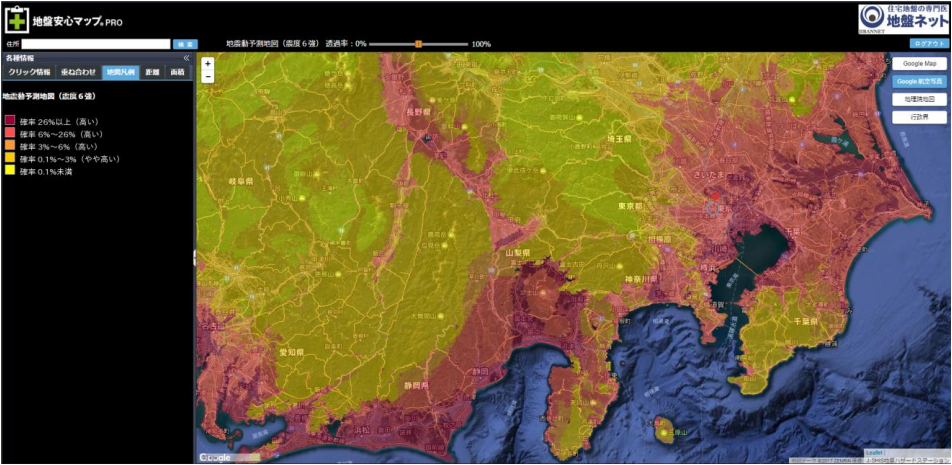
Task: Switch base map to Google Map
Action: pyautogui.click(x=920, y=63)
